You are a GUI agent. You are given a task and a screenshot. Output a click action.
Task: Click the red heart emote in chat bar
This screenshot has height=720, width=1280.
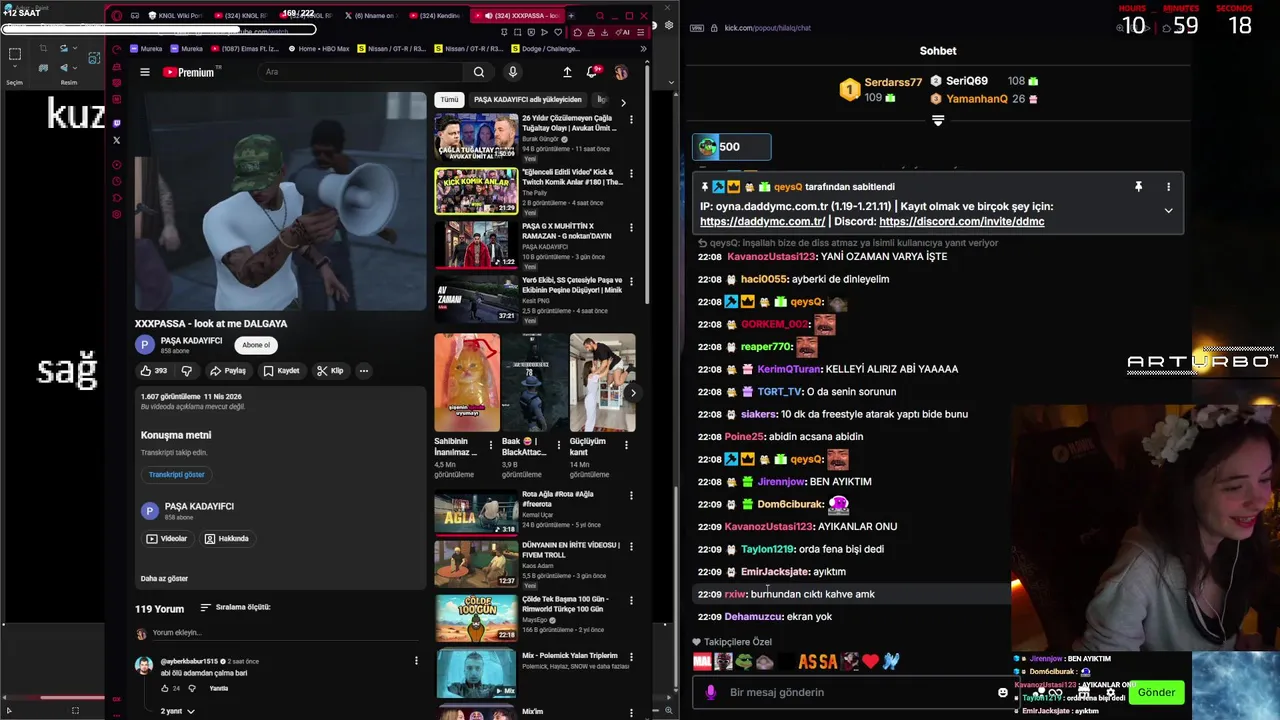click(870, 661)
